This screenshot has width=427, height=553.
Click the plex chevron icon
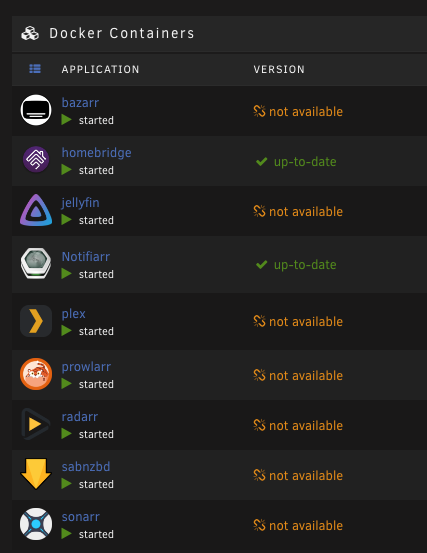click(36, 321)
